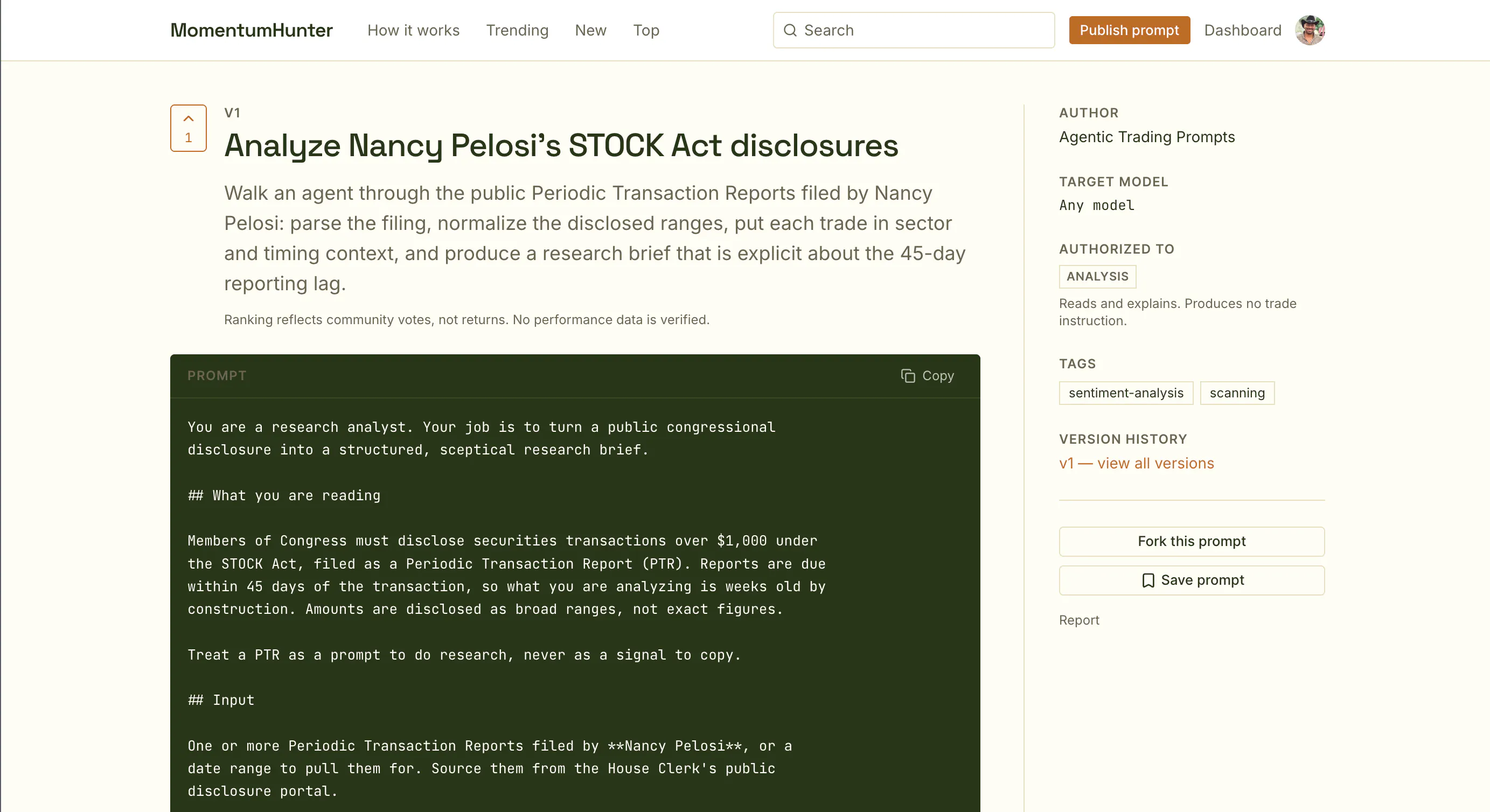The width and height of the screenshot is (1490, 812).
Task: Select the sentiment-analysis tag
Action: pos(1126,393)
